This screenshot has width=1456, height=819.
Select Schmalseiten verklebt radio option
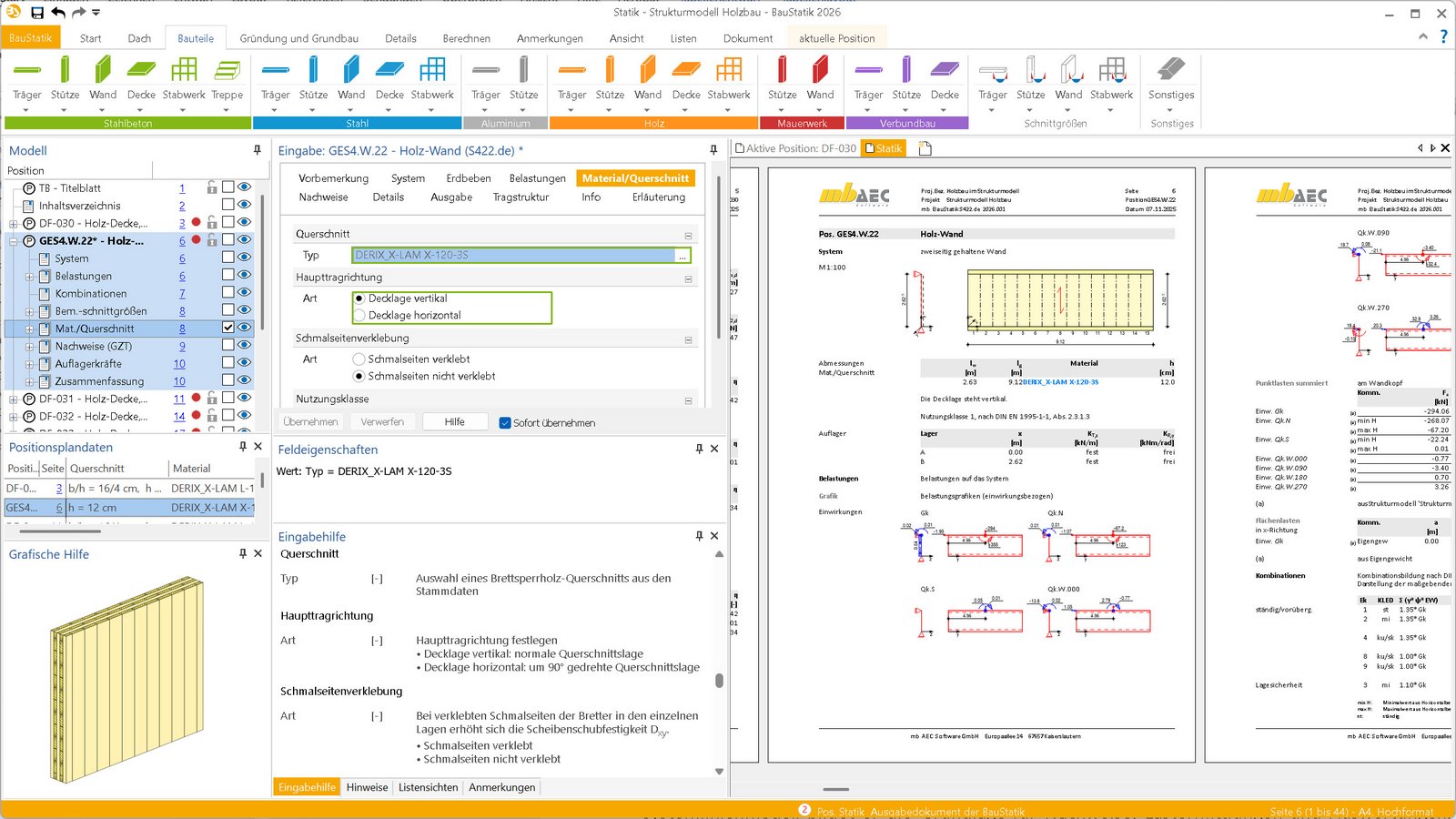tap(359, 359)
